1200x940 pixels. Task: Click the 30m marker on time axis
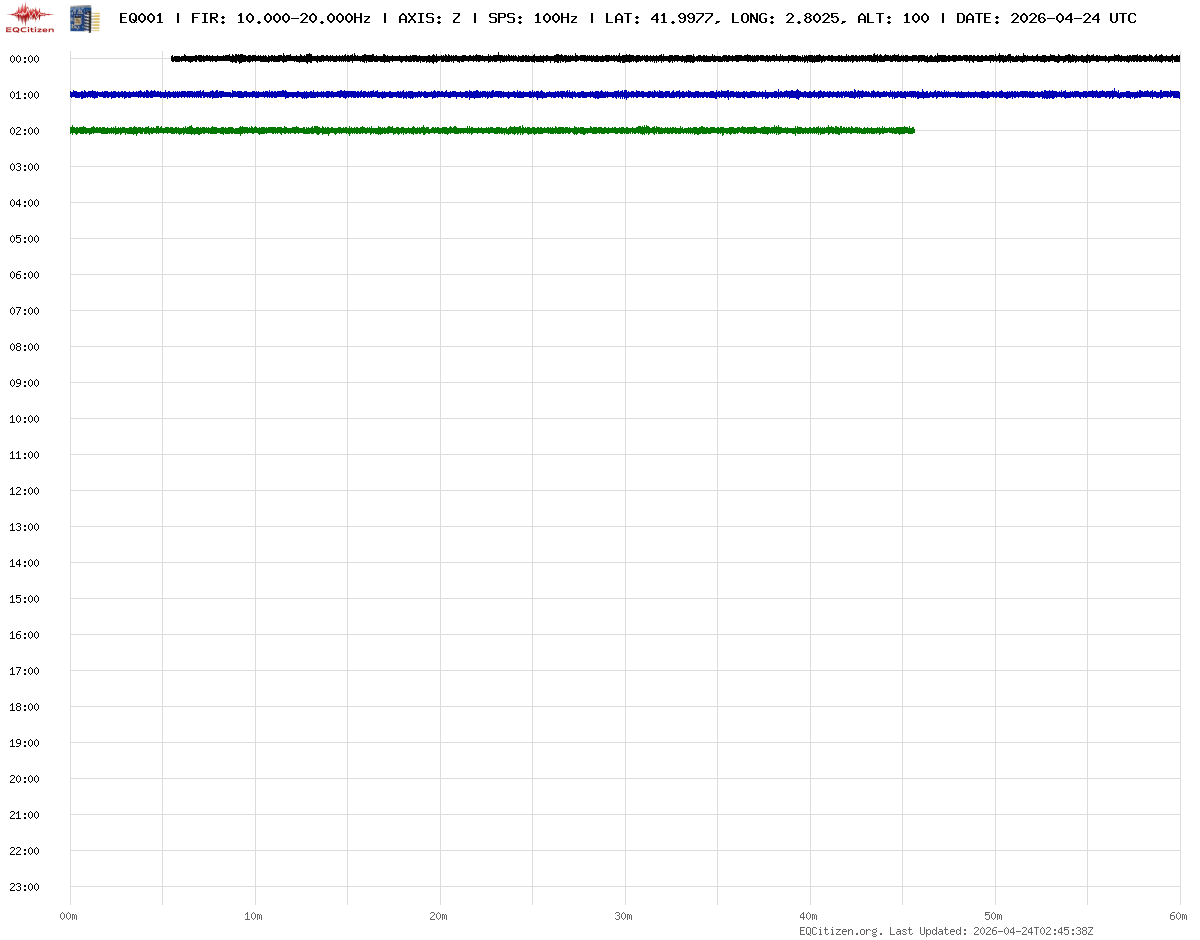pyautogui.click(x=624, y=916)
